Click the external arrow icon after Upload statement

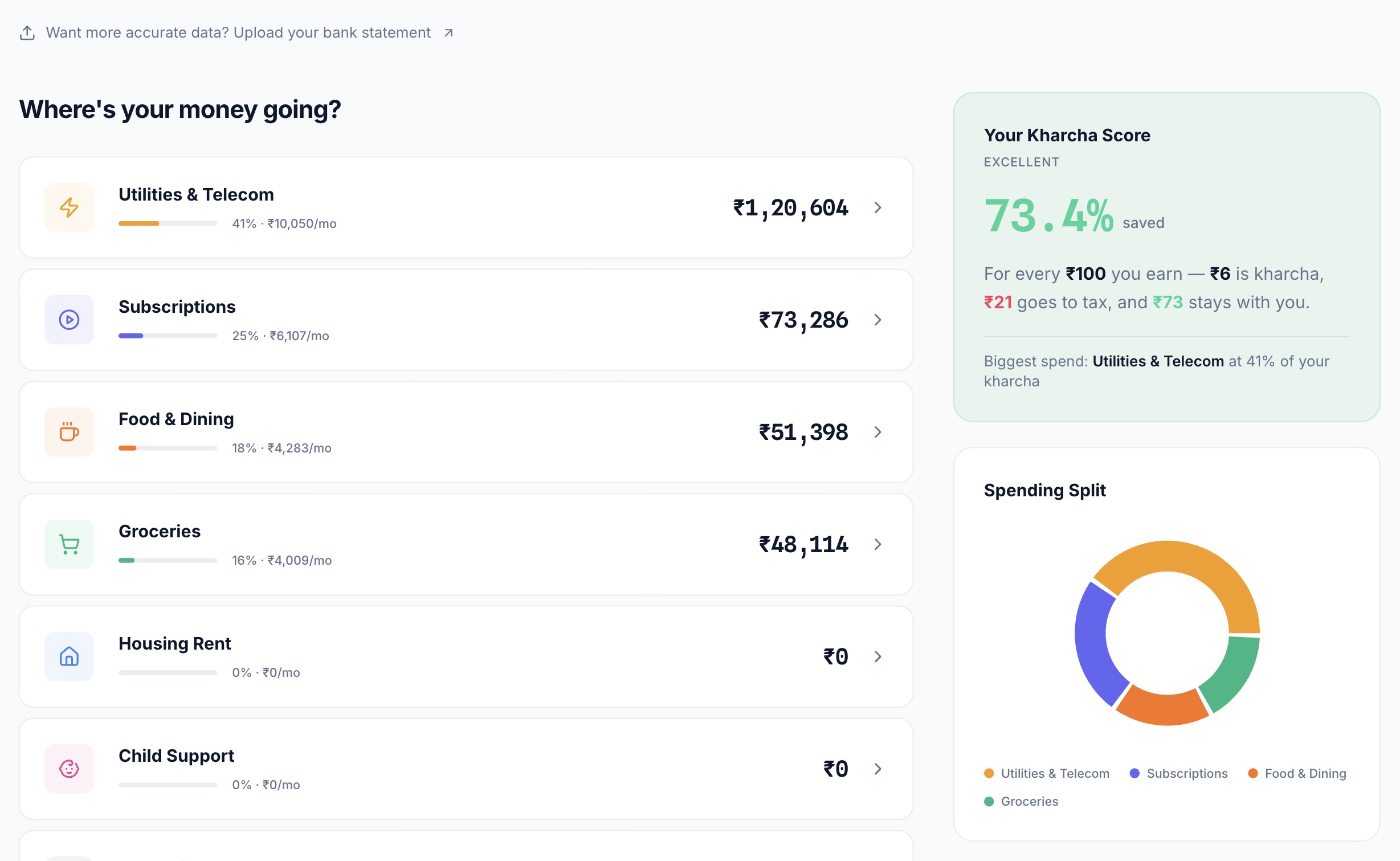[x=448, y=33]
